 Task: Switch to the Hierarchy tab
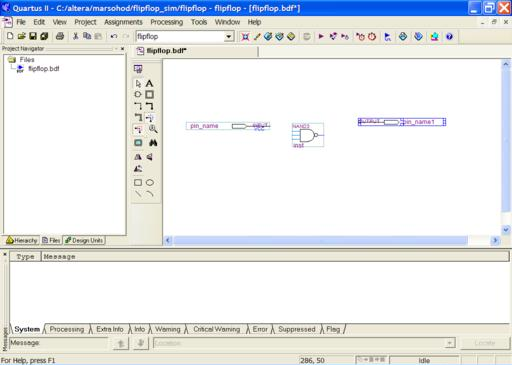(22, 240)
